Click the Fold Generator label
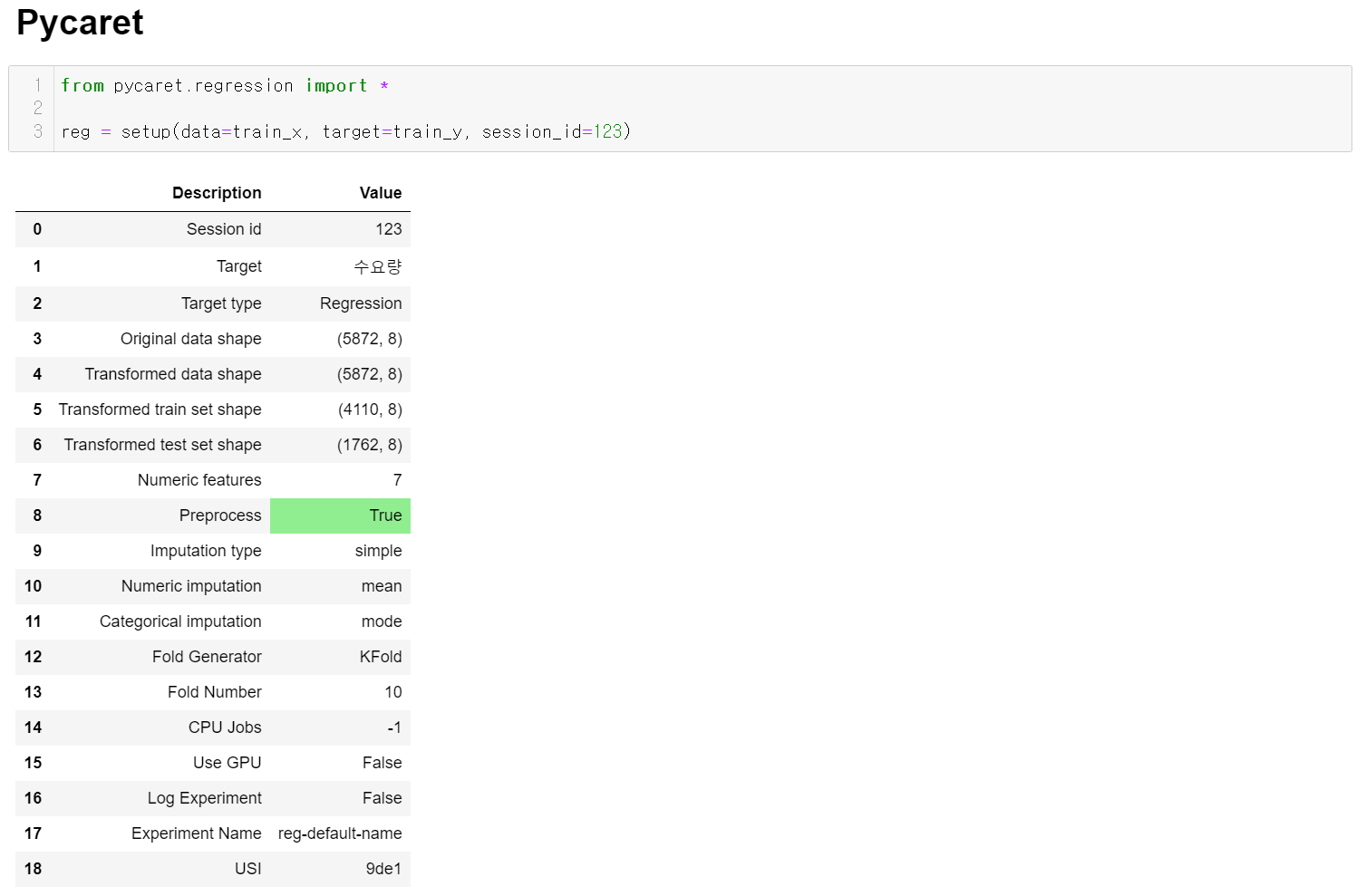 [207, 657]
